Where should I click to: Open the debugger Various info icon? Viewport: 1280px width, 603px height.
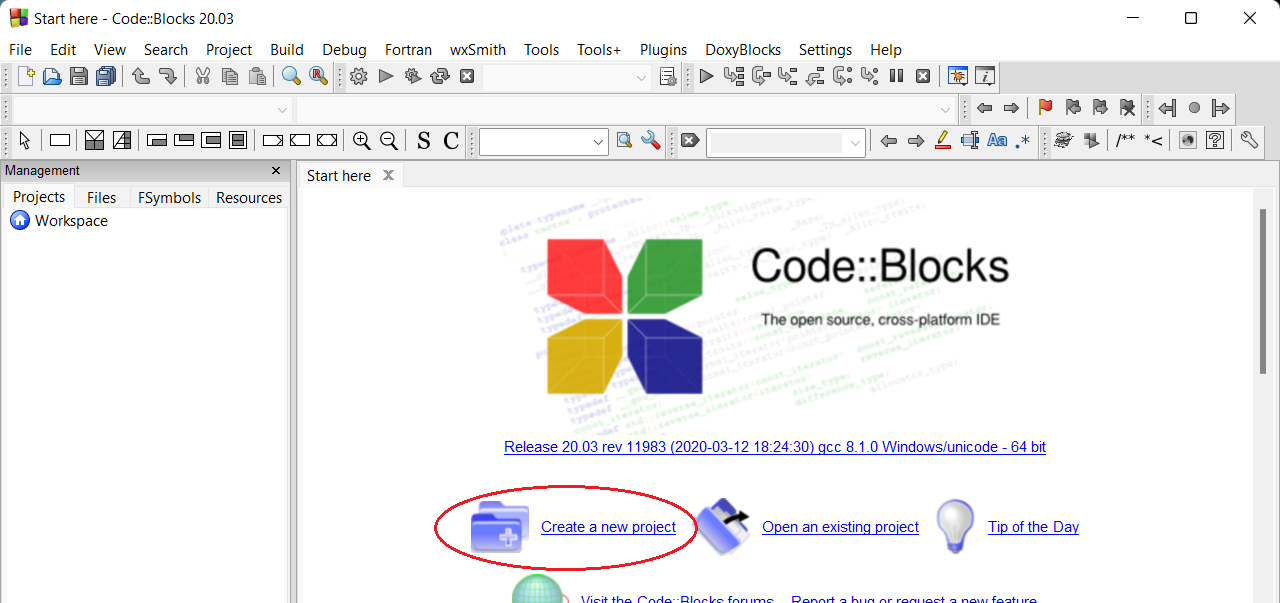[x=985, y=76]
